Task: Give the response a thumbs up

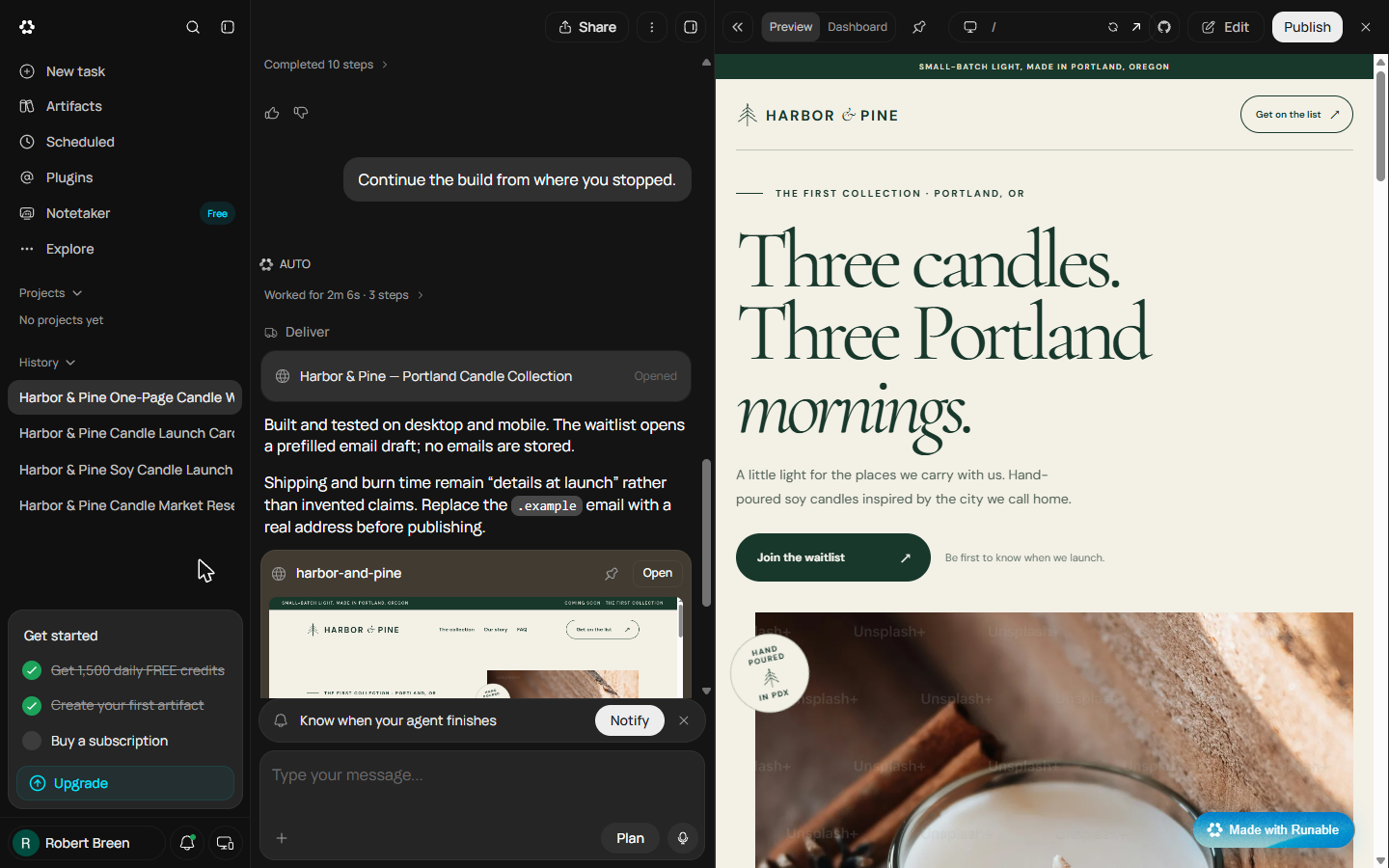Action: click(272, 113)
